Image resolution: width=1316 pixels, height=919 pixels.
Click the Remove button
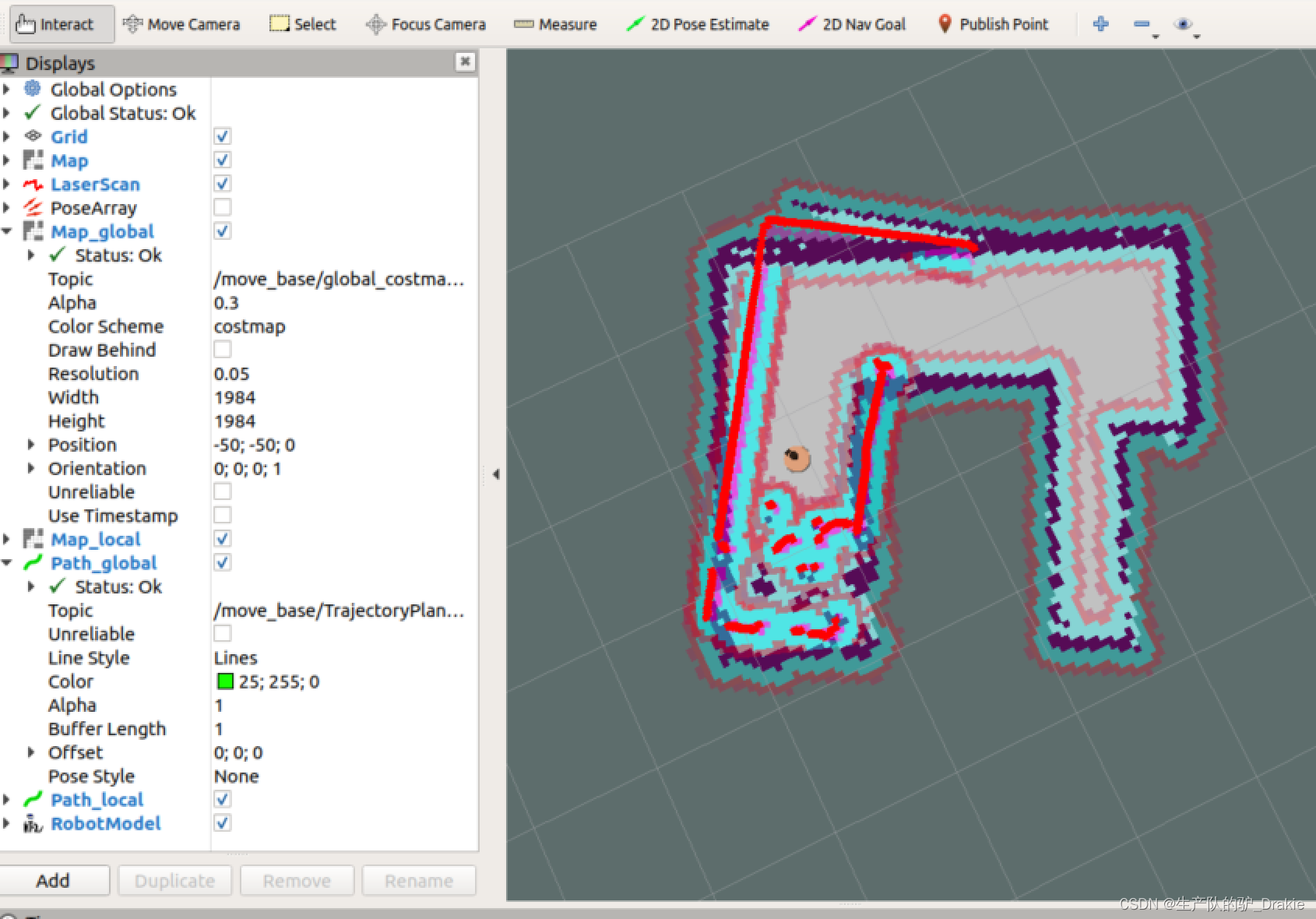[x=297, y=881]
